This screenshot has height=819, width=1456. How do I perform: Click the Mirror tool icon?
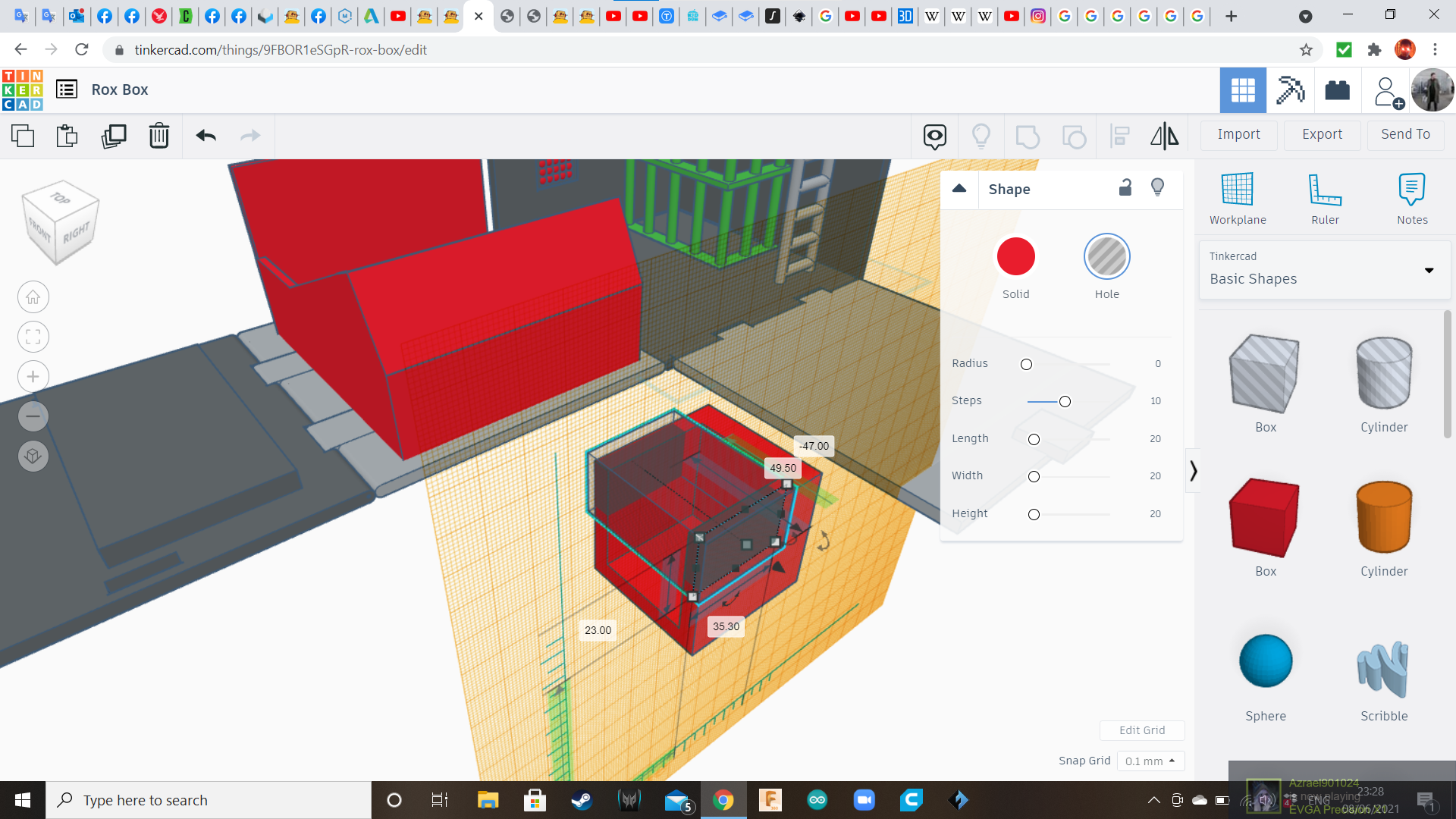pos(1164,136)
